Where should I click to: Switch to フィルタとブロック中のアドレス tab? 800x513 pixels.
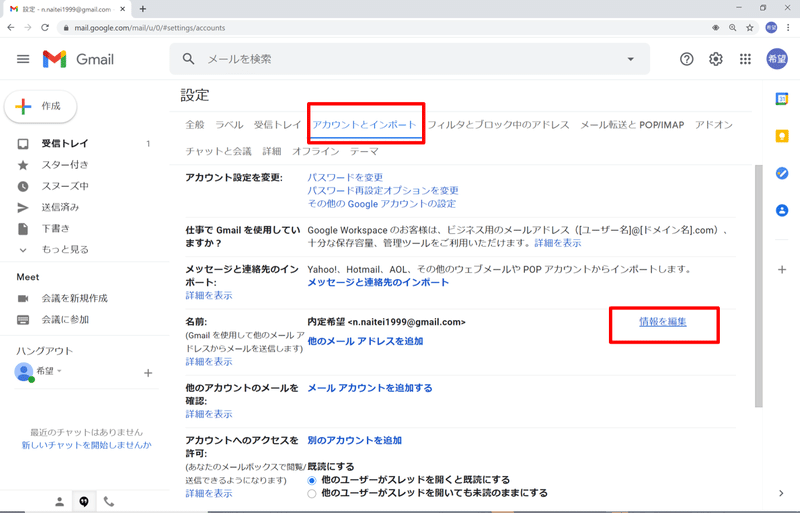498,125
